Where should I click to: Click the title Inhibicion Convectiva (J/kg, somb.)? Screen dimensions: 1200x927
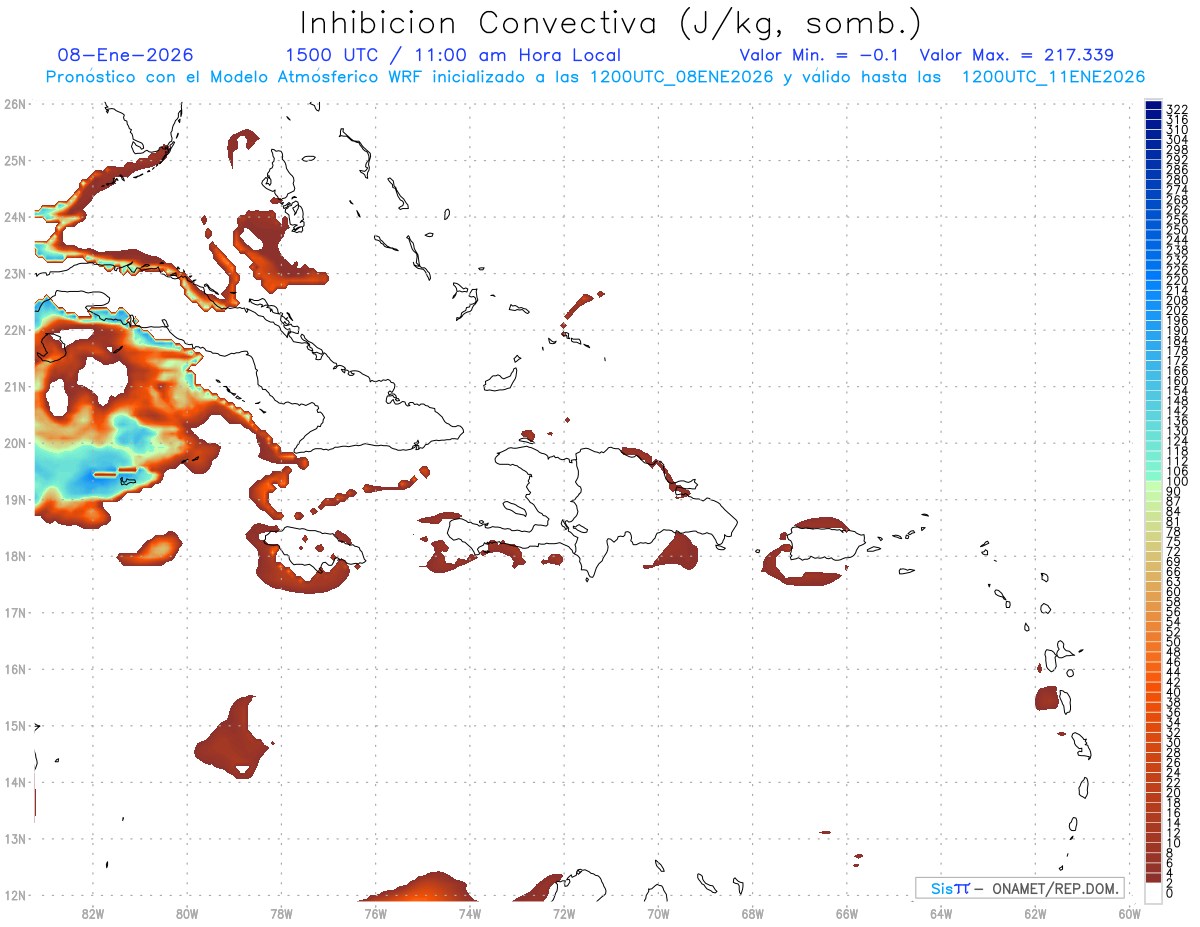611,23
